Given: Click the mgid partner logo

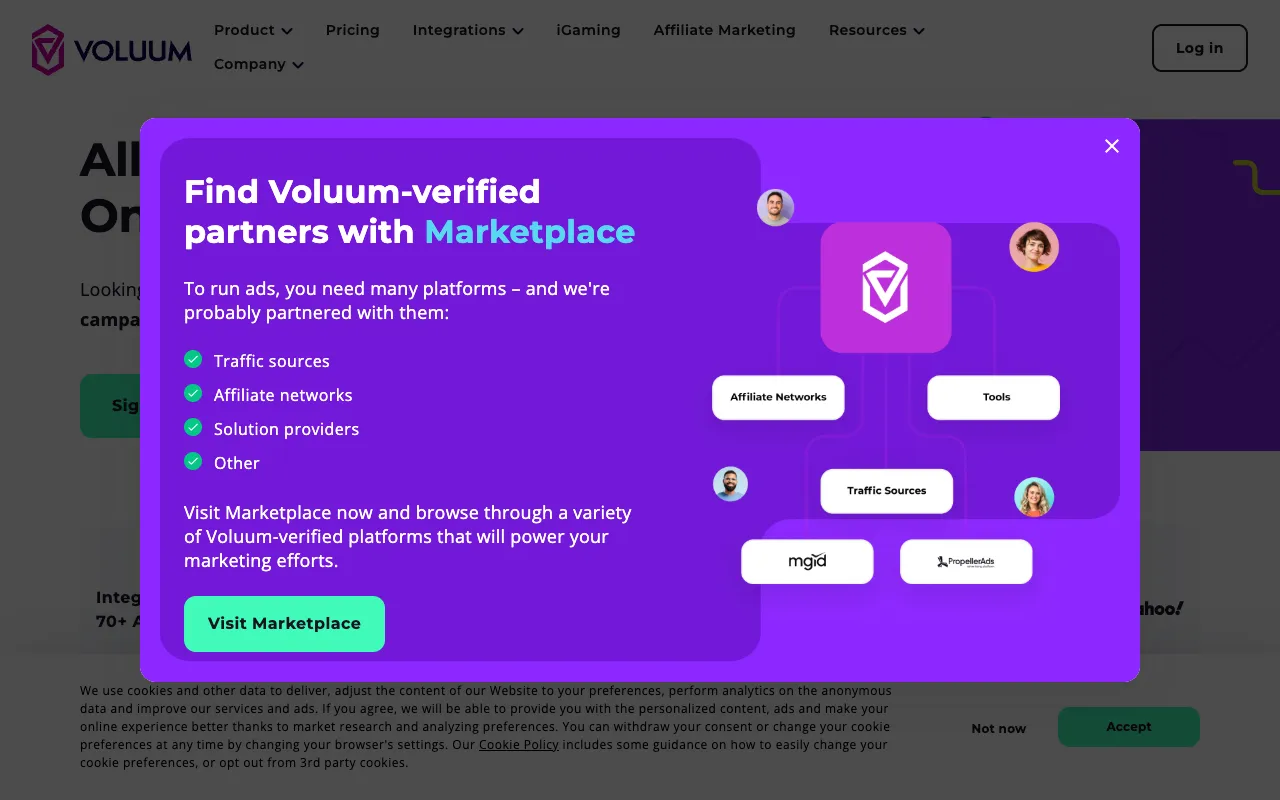Looking at the screenshot, I should [806, 561].
